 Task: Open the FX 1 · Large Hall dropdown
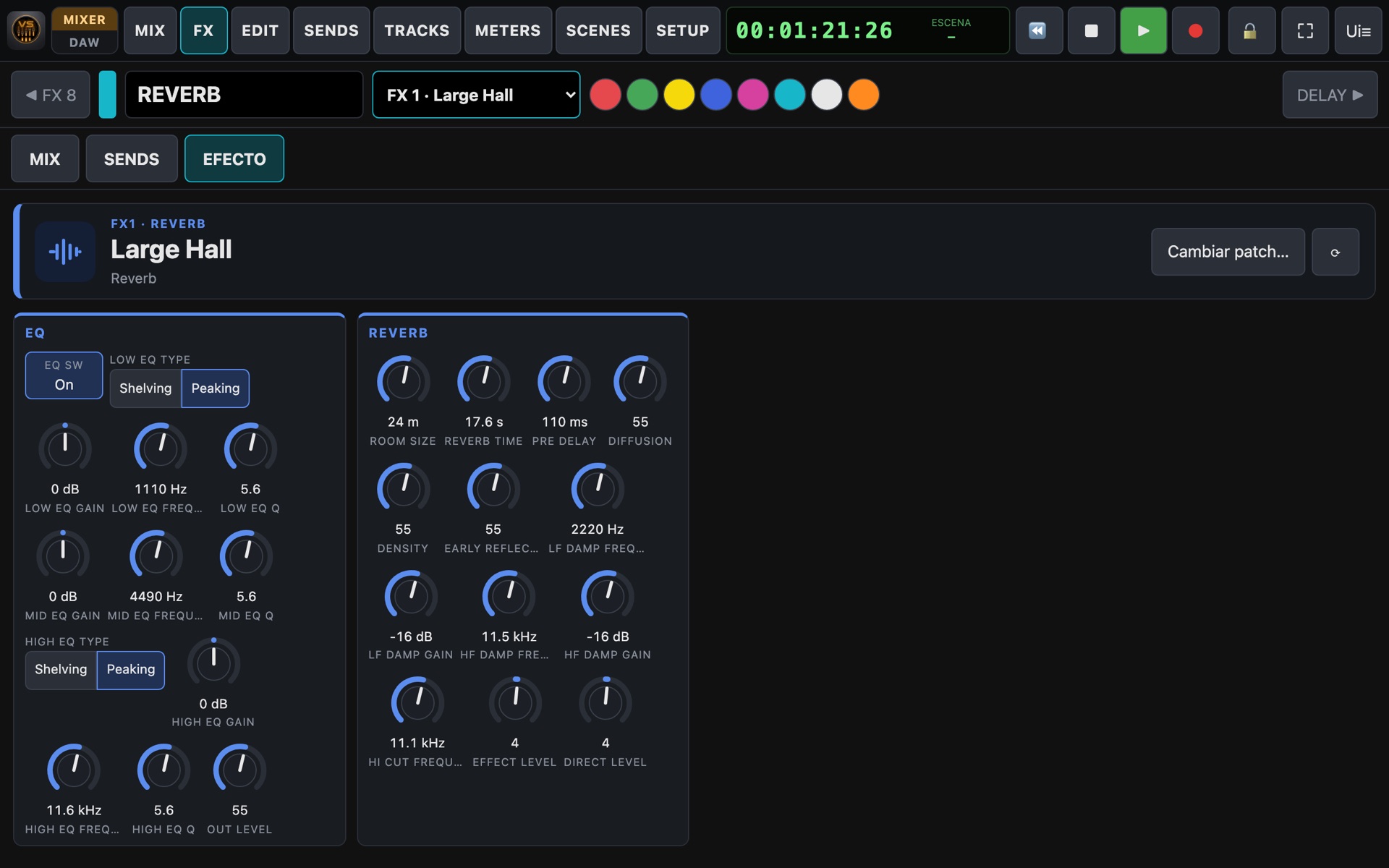(x=476, y=95)
